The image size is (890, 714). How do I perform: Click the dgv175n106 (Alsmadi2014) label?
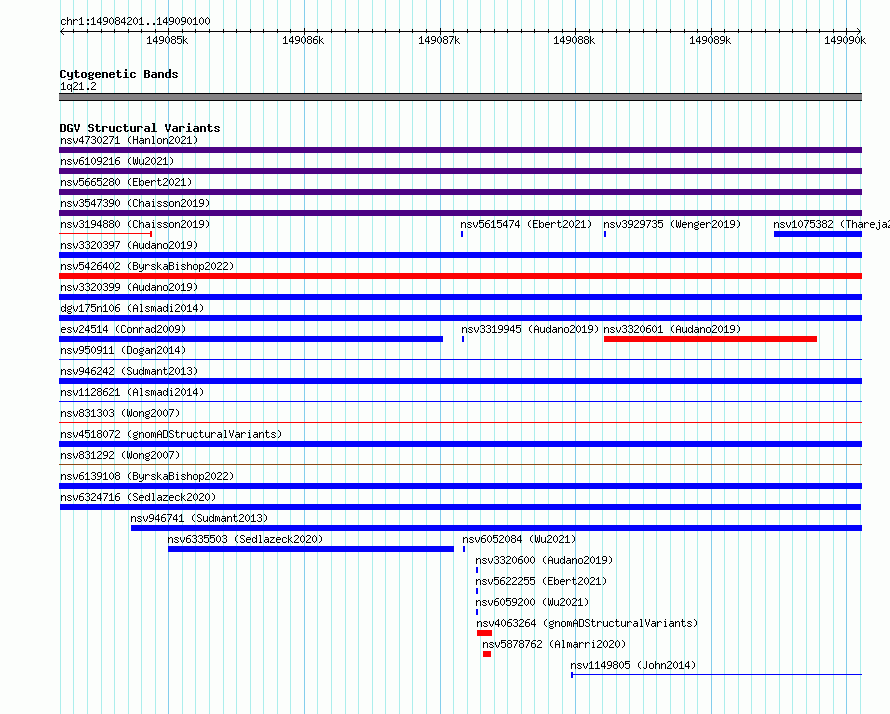point(132,308)
